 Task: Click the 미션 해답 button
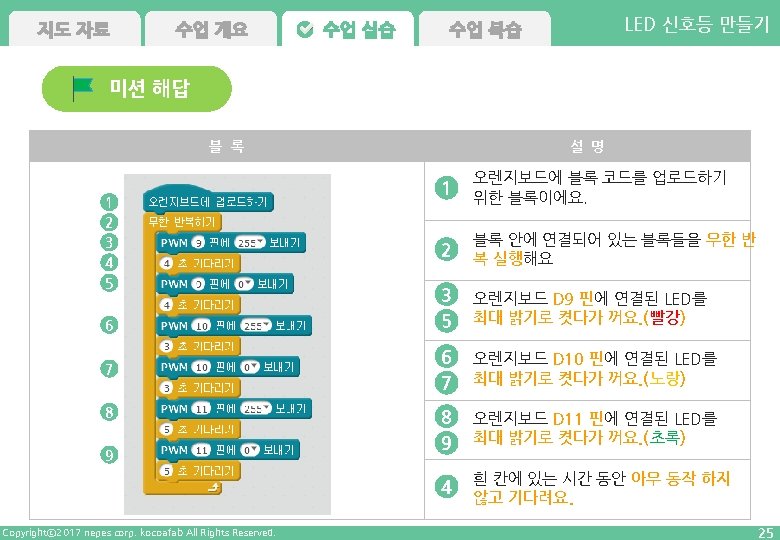click(x=137, y=89)
